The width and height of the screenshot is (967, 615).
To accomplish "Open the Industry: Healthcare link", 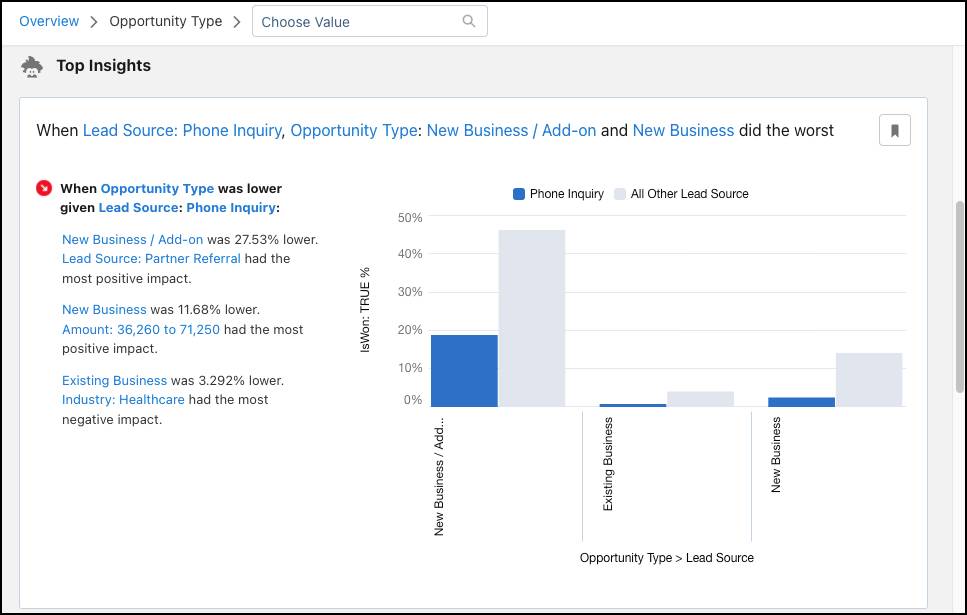I will 124,399.
